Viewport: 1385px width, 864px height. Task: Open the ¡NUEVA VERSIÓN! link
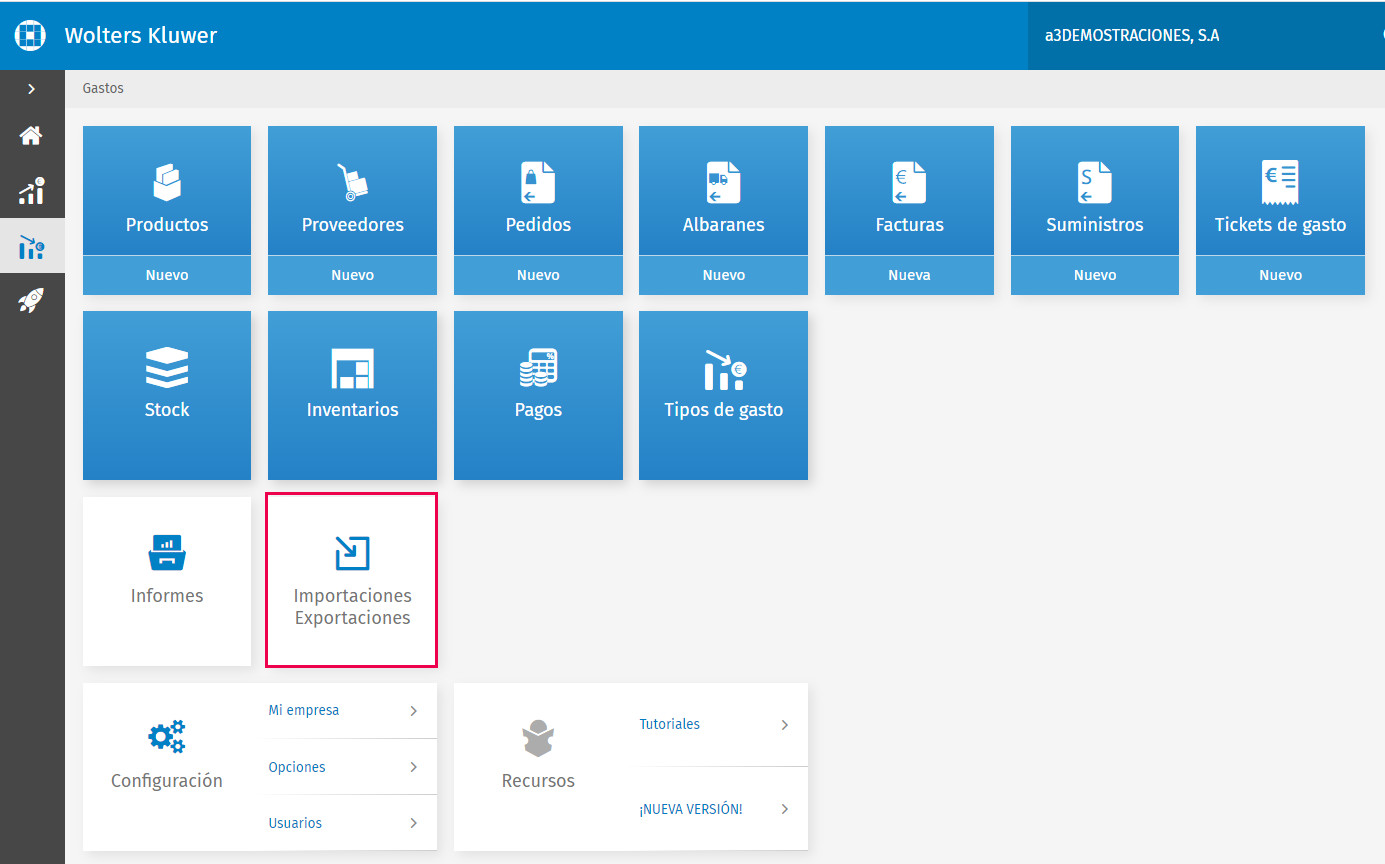[691, 809]
